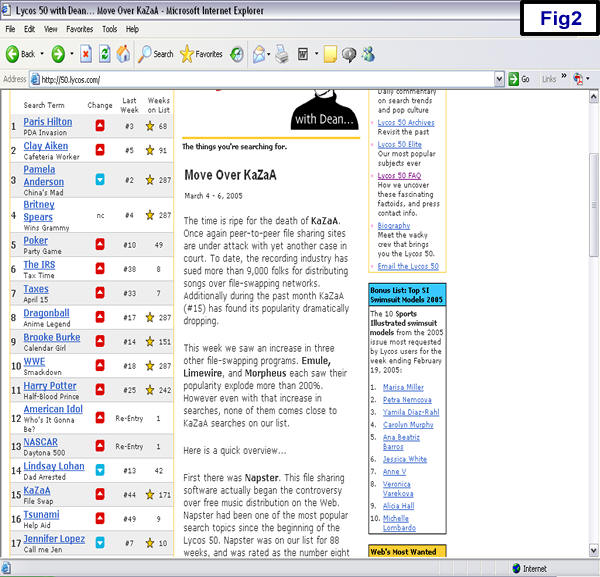600x577 pixels.
Task: Open dropdown next to PDF toolbar icon
Action: point(588,79)
